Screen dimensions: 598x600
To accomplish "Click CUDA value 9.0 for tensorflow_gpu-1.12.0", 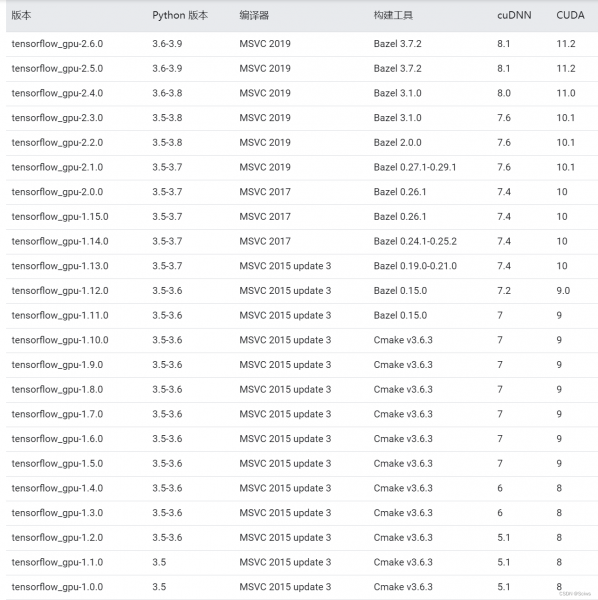I will [x=563, y=291].
